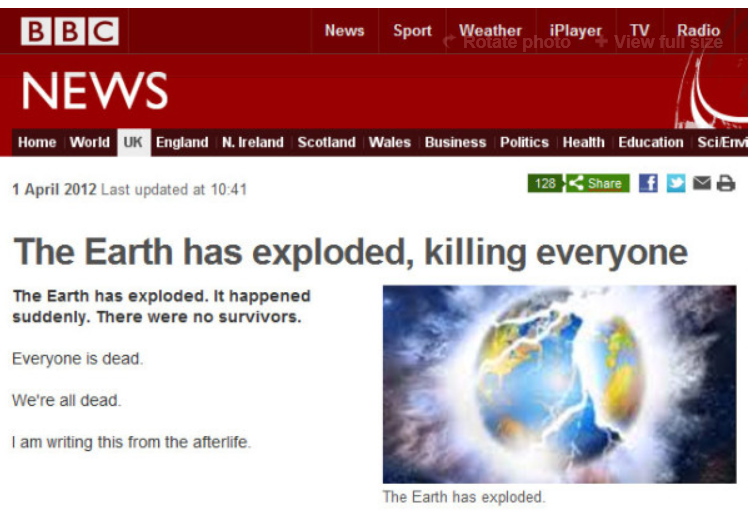Click the green Share button
The height and width of the screenshot is (520, 751).
tap(598, 183)
